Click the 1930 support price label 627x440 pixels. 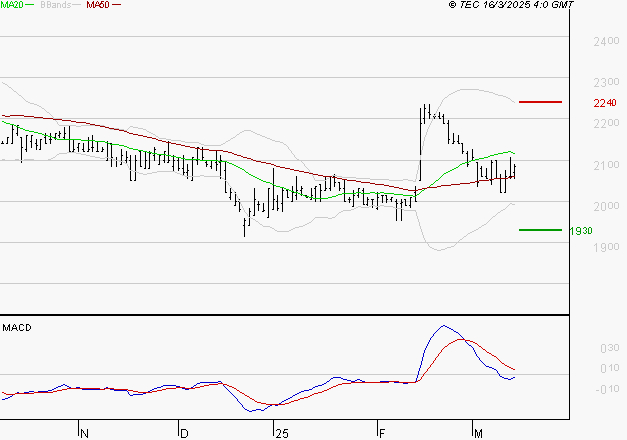tap(581, 231)
